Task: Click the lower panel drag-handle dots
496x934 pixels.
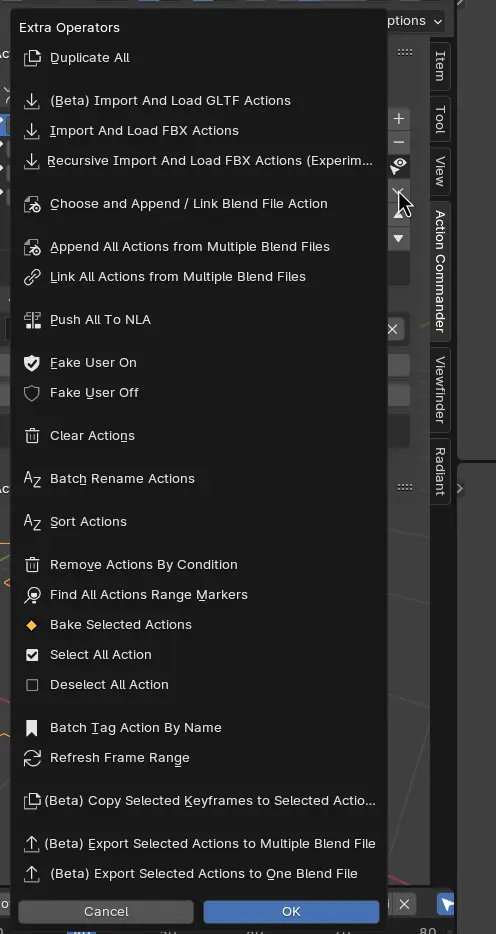Action: pos(405,487)
